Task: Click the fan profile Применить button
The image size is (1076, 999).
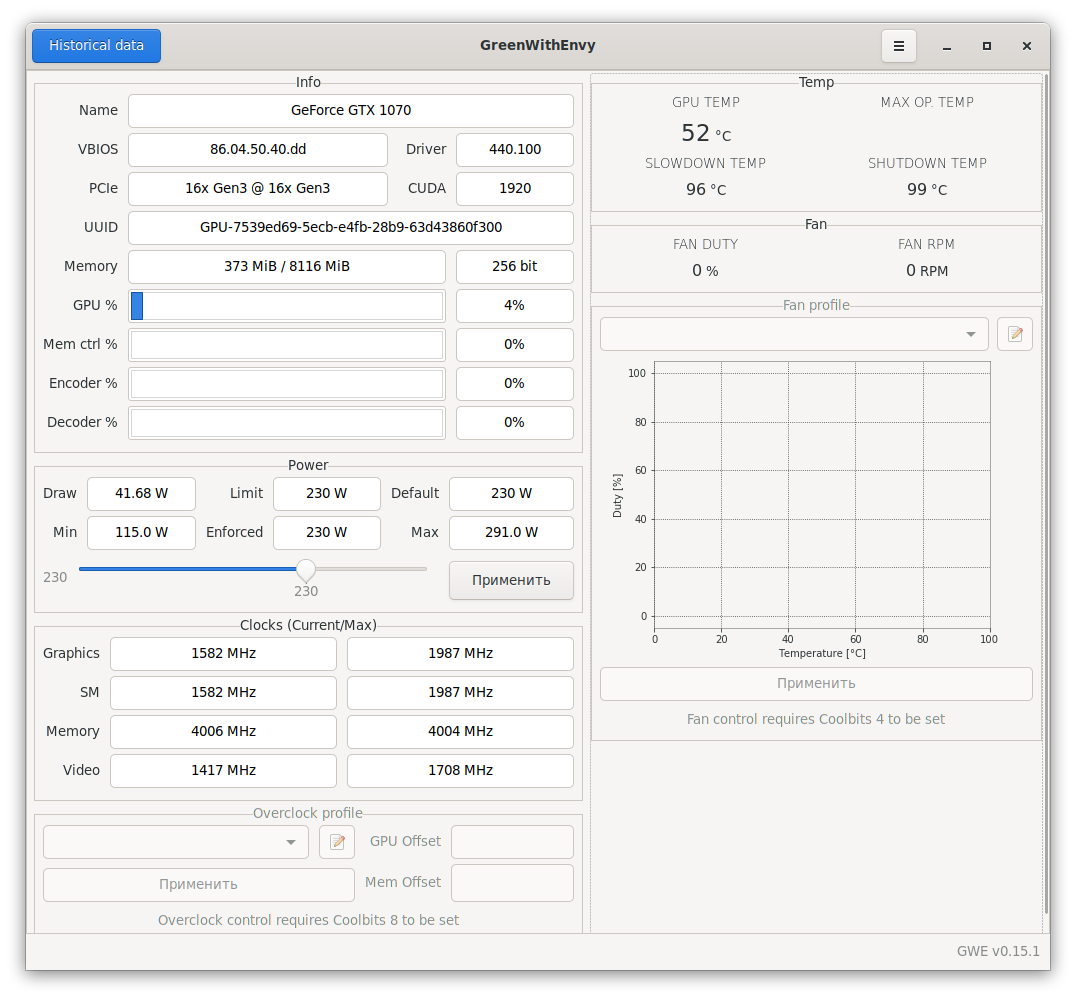Action: 816,684
